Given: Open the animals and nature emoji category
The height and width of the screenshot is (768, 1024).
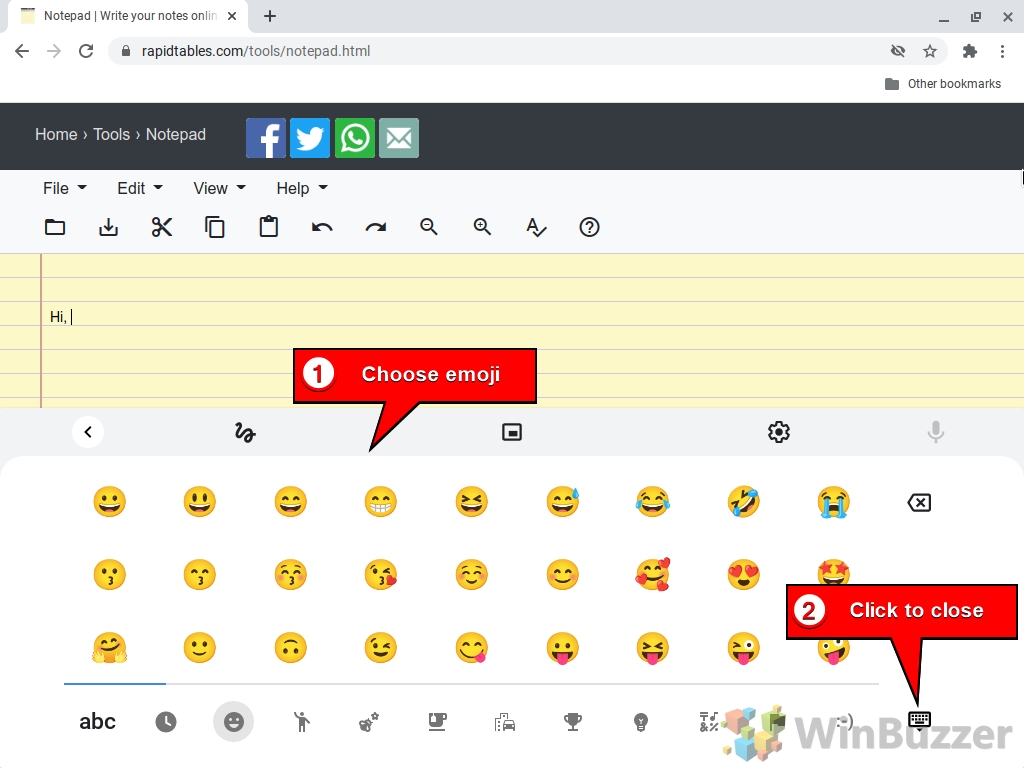Looking at the screenshot, I should (x=369, y=721).
